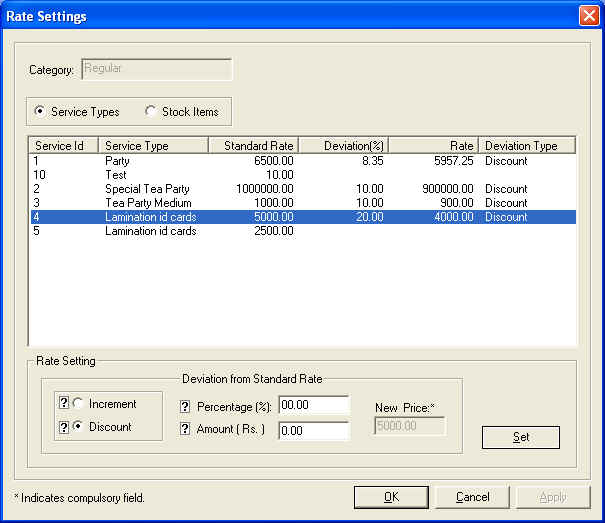Viewport: 605px width, 523px height.
Task: Click the 5957.25 rate cell
Action: click(x=453, y=161)
